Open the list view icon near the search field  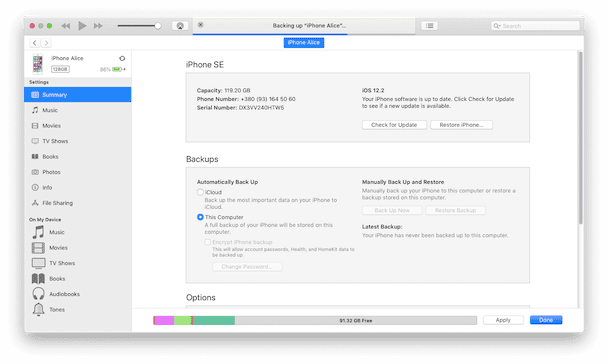point(430,26)
